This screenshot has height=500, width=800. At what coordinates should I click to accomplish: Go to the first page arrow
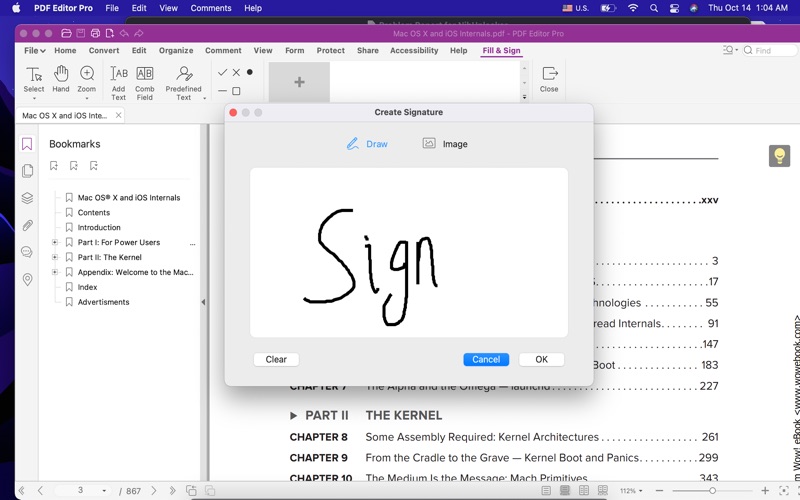click(x=21, y=491)
